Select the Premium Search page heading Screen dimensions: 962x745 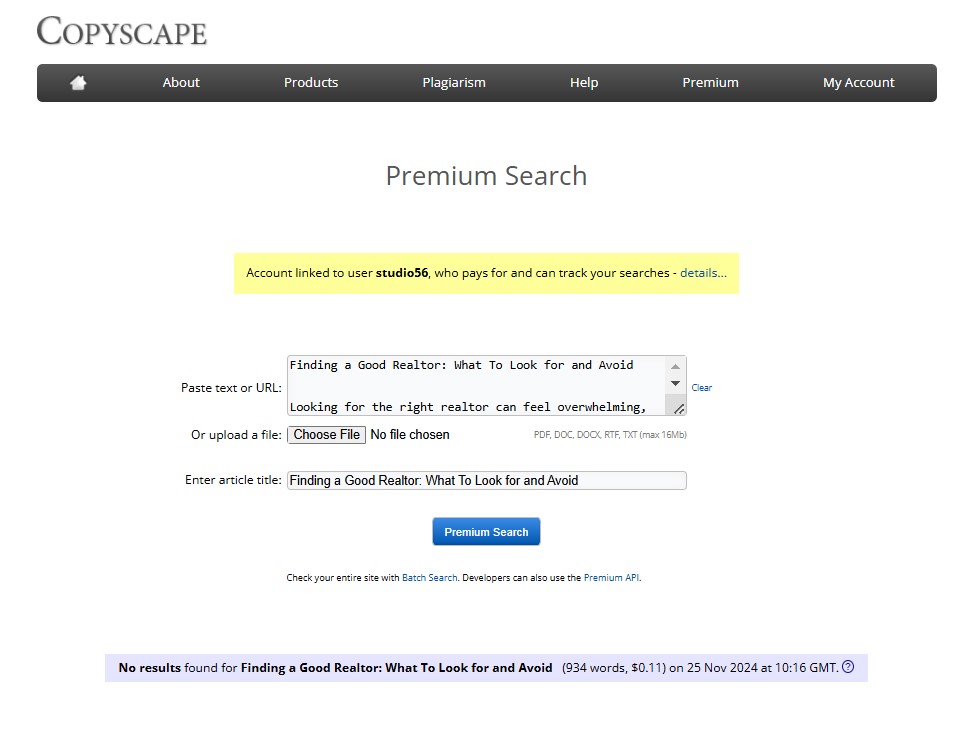pos(487,176)
